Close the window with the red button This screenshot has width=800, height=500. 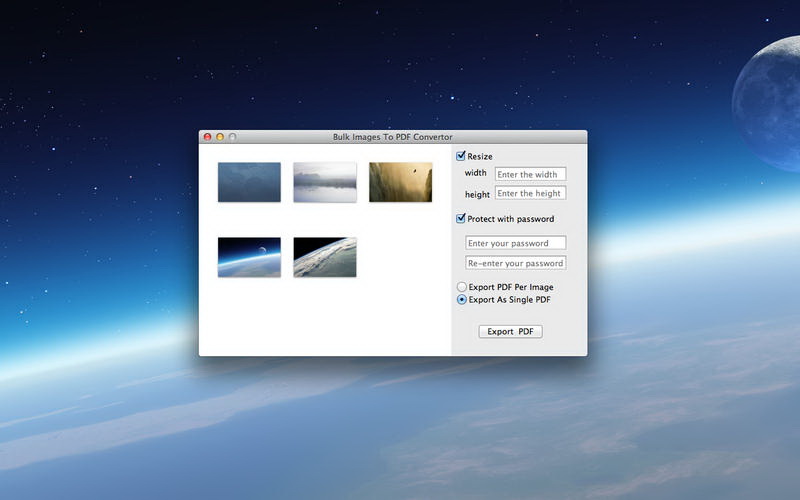tap(208, 137)
